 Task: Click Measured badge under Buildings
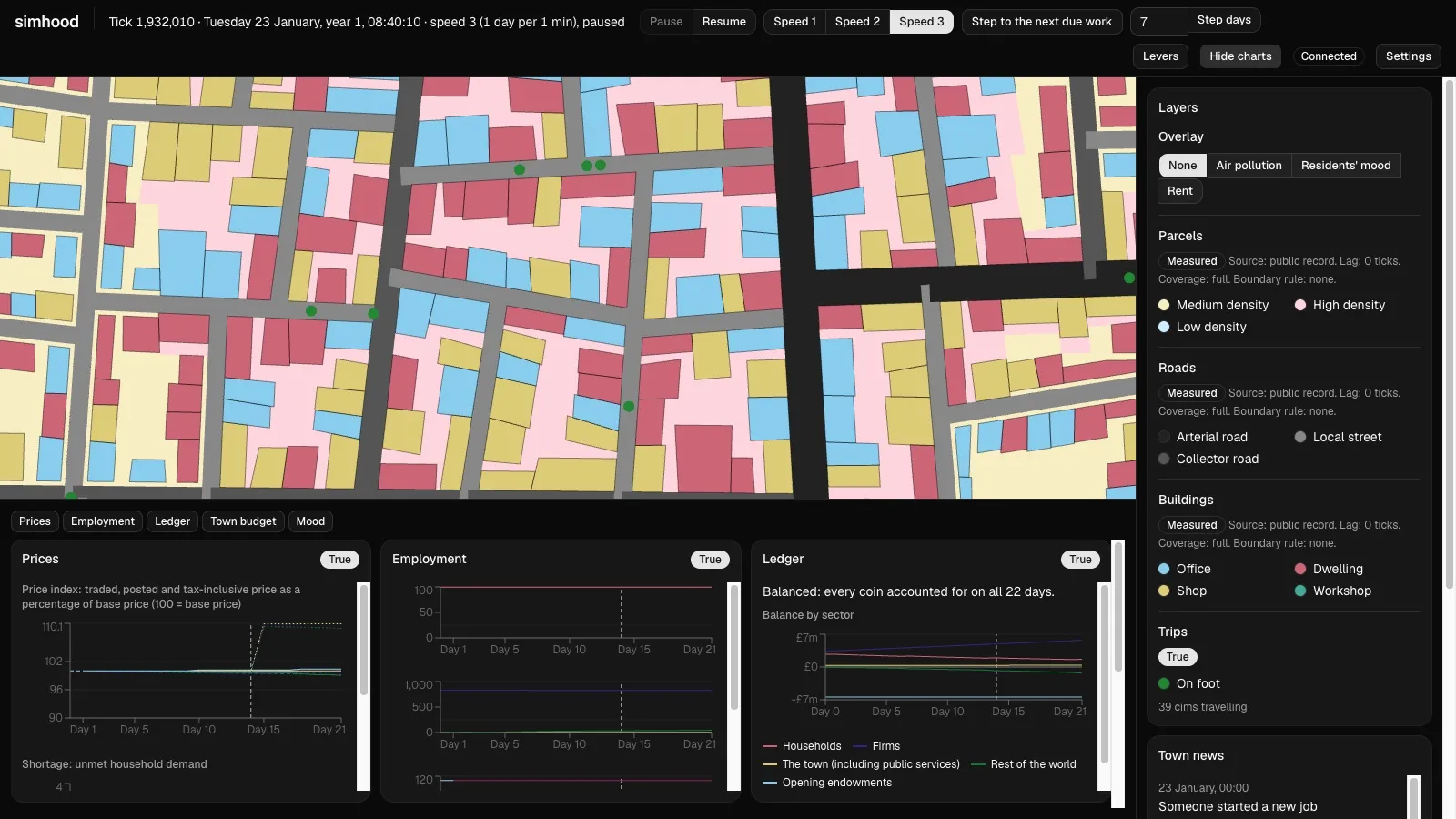click(1191, 525)
